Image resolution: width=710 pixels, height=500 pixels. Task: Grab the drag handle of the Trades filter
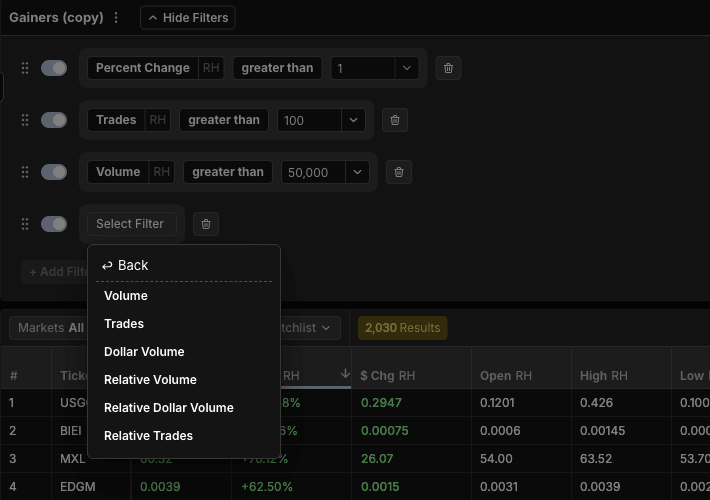(x=25, y=120)
